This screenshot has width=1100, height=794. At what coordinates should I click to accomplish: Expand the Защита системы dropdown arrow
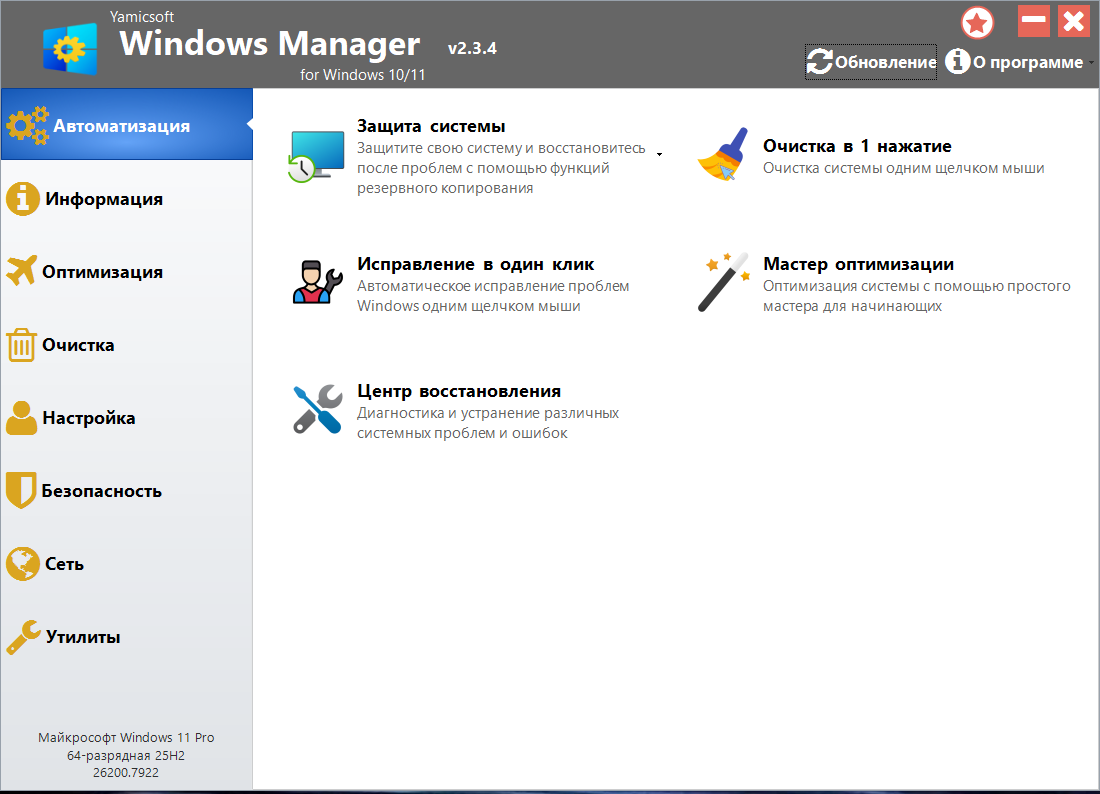click(660, 155)
